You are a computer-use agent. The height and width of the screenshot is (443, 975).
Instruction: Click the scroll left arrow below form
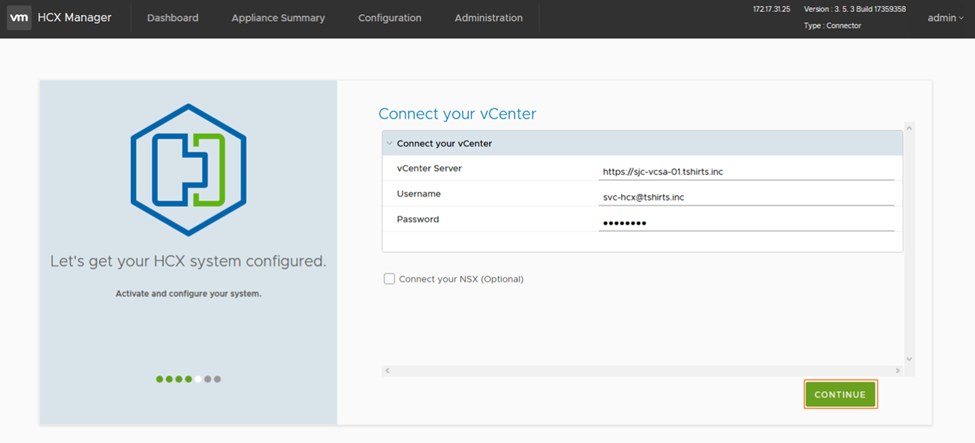tap(387, 371)
